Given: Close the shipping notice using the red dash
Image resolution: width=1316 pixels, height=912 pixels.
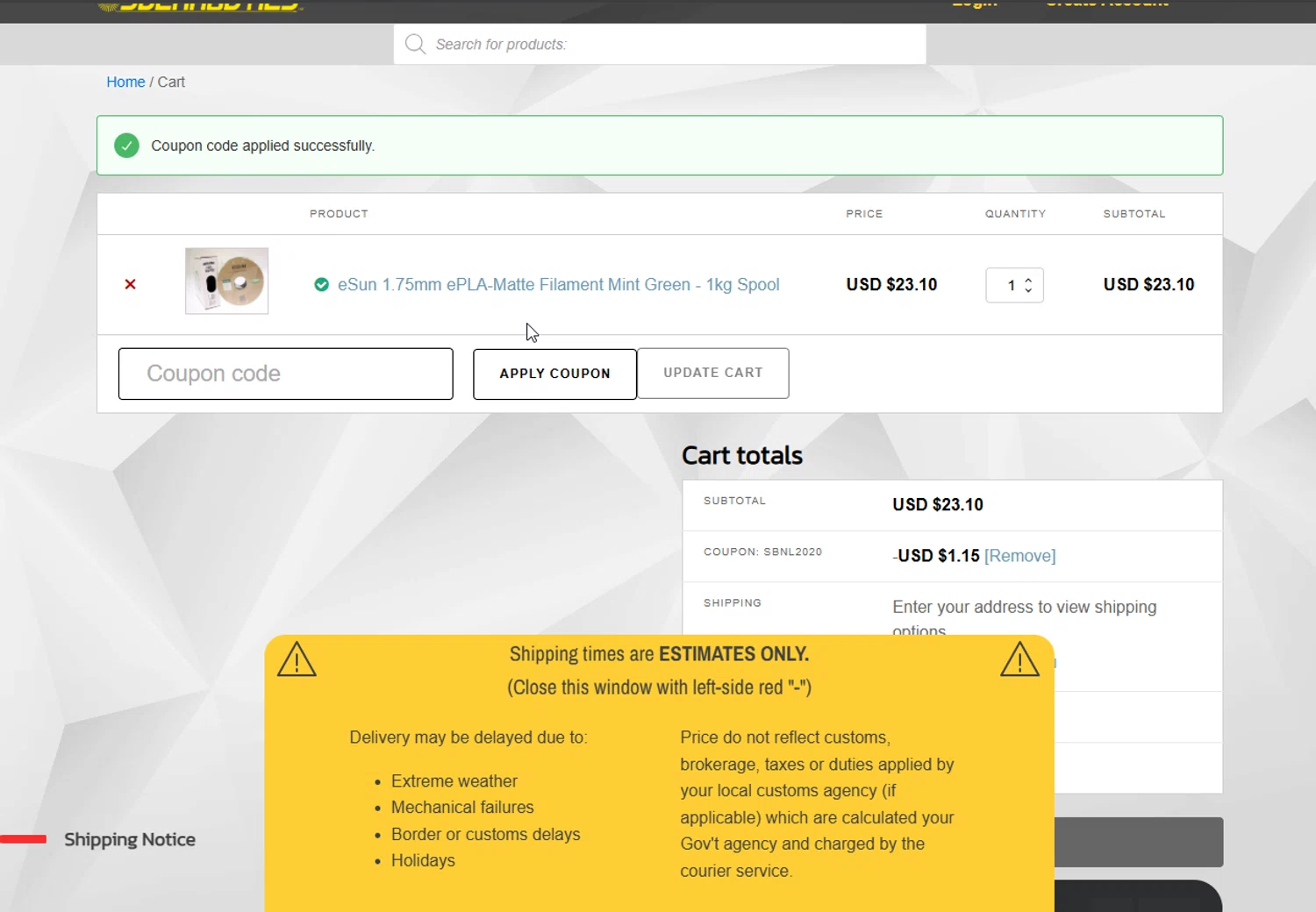Looking at the screenshot, I should (23, 839).
